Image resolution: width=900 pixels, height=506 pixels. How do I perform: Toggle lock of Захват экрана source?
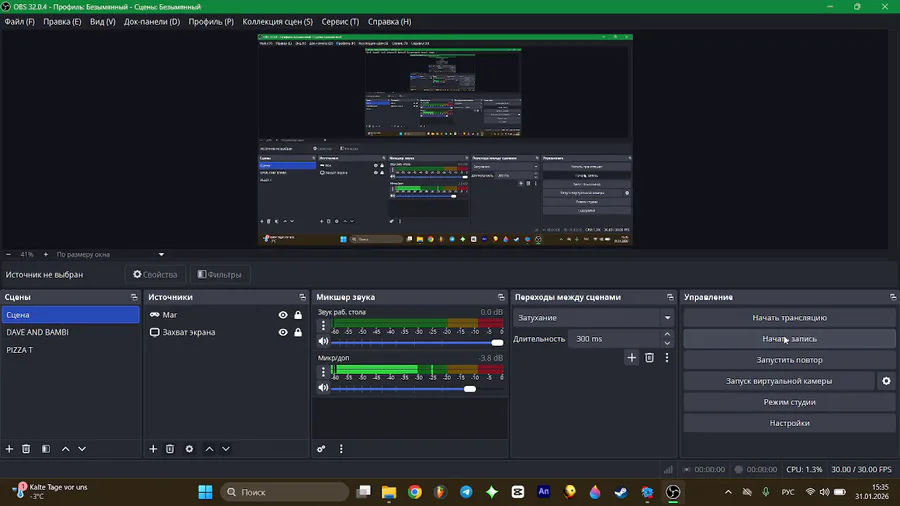298,332
